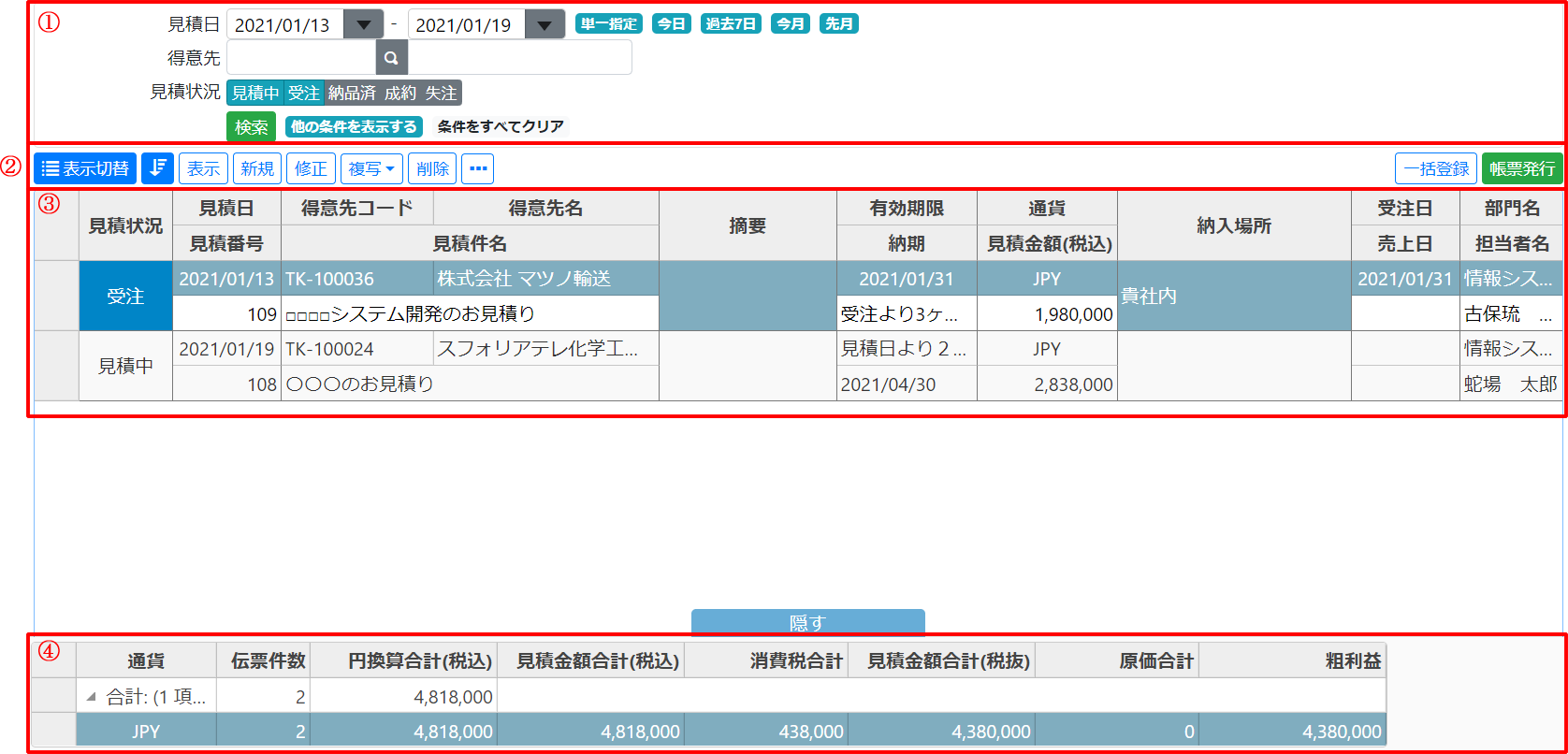Toggle the 見積中 status filter
1568x754 pixels.
pos(255,93)
